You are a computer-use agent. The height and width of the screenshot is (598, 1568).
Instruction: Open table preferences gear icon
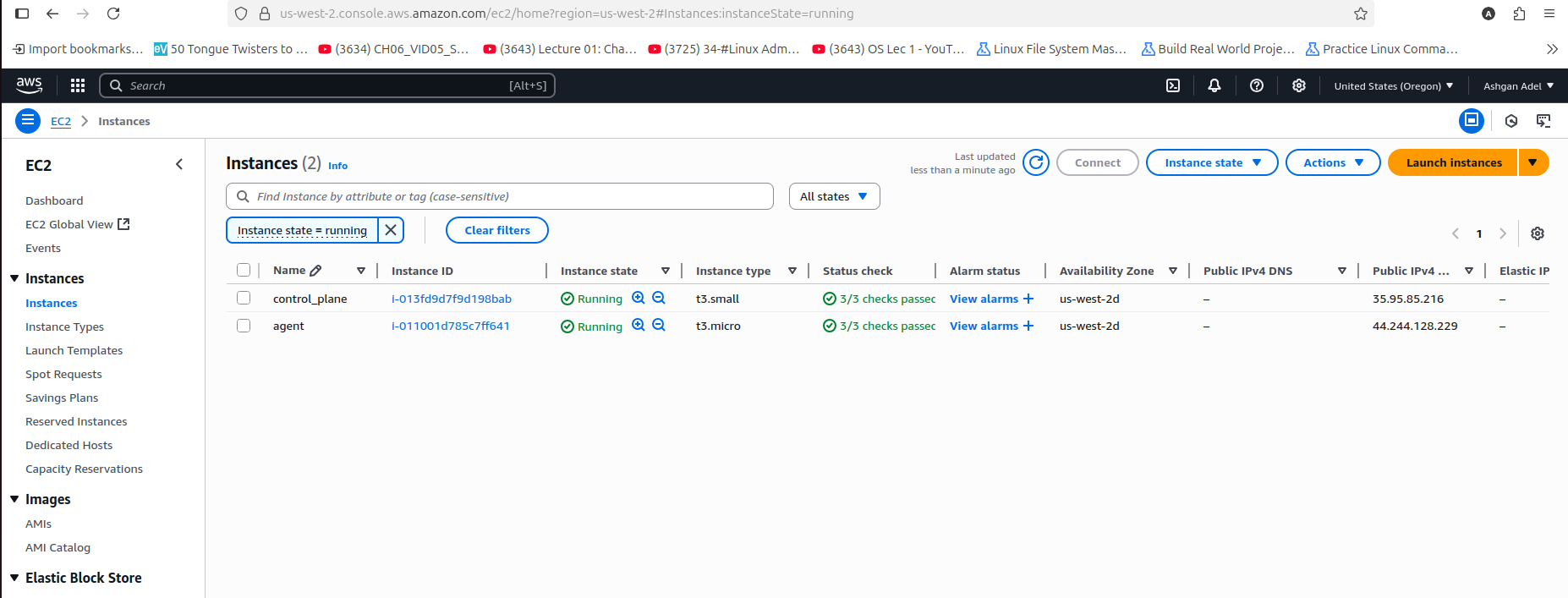pos(1538,233)
